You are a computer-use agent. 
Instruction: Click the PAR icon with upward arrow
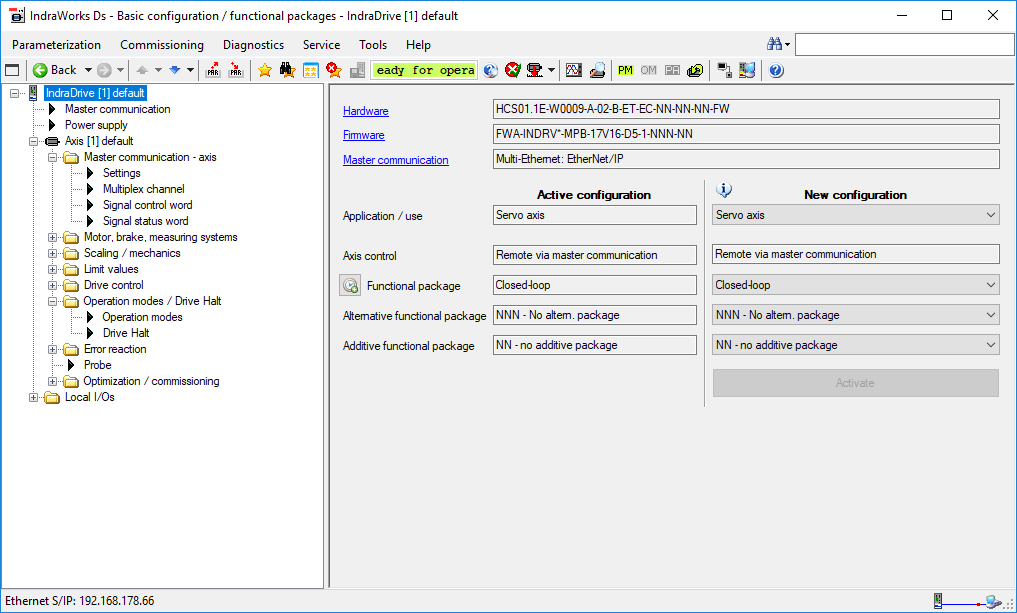click(213, 70)
